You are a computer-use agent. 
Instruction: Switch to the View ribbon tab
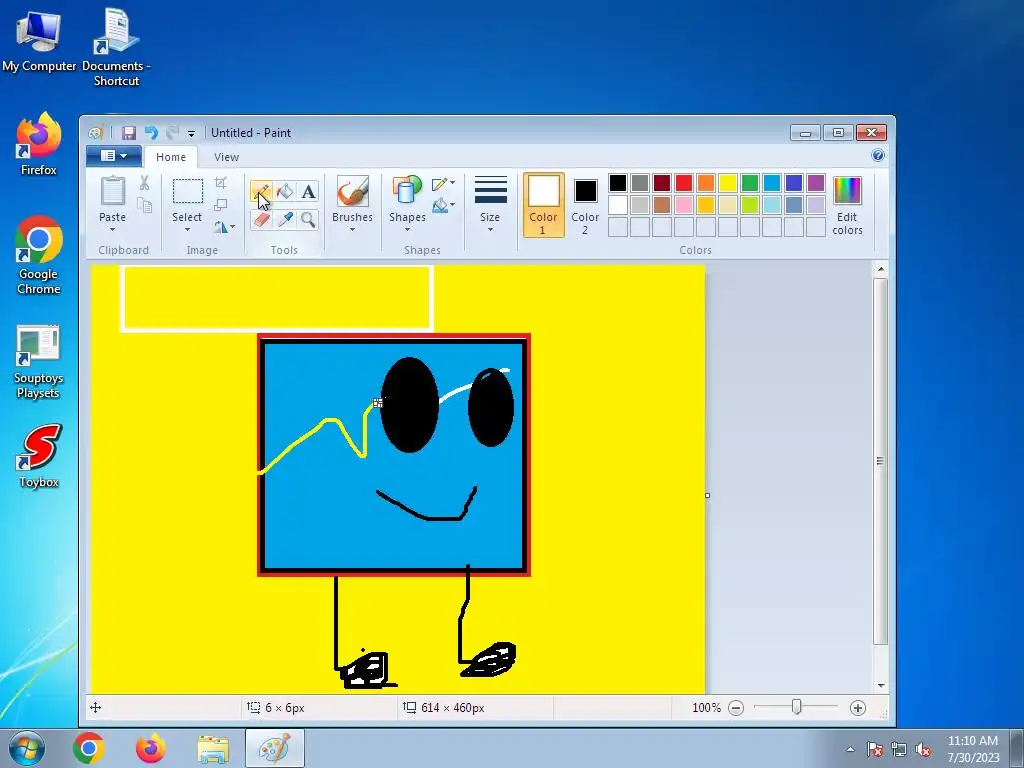pyautogui.click(x=227, y=157)
